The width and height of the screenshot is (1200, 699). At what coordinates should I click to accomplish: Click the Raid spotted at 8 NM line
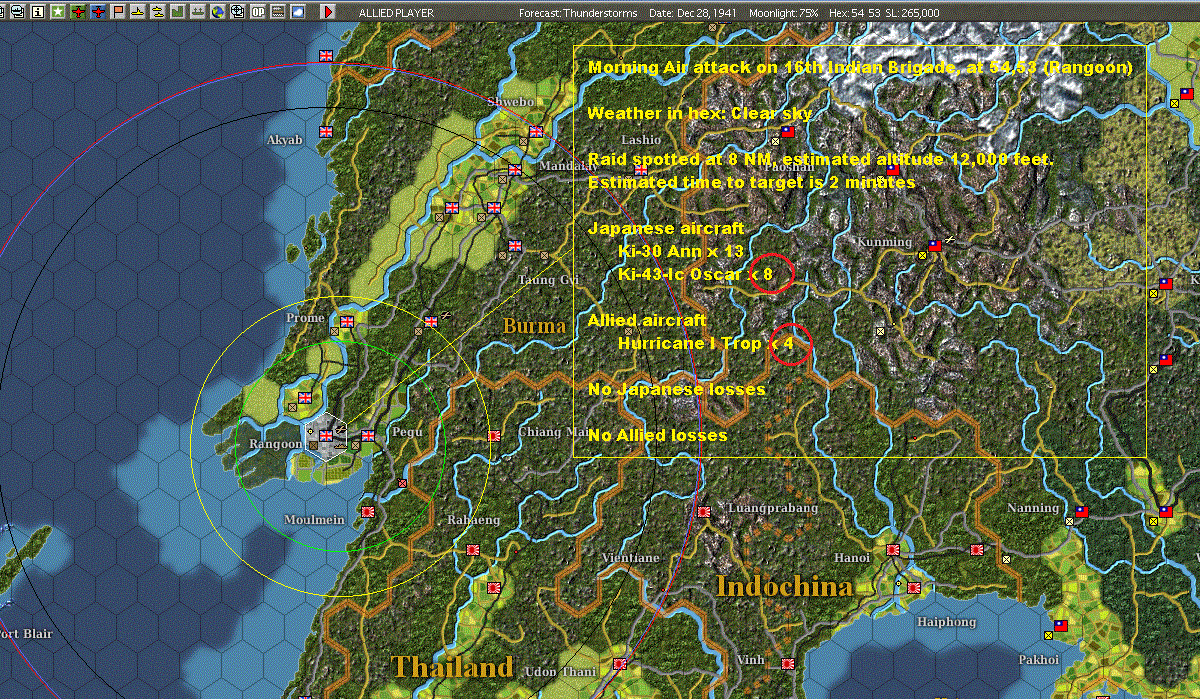[821, 160]
